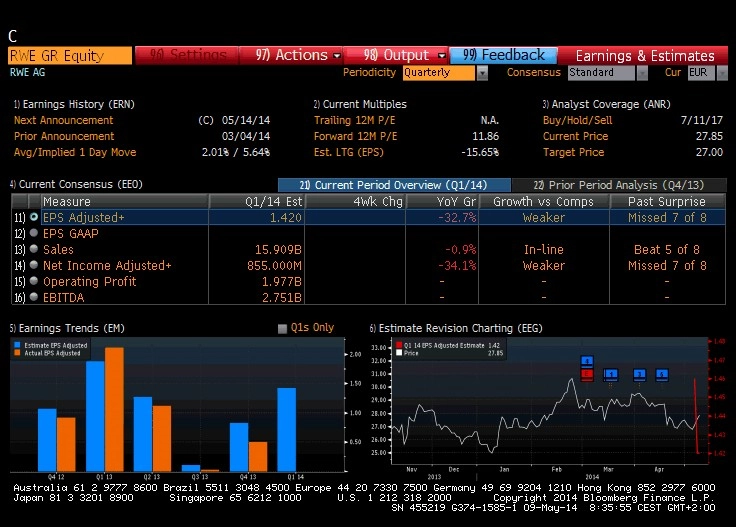Click the Q1/14 Est column header

pyautogui.click(x=257, y=201)
